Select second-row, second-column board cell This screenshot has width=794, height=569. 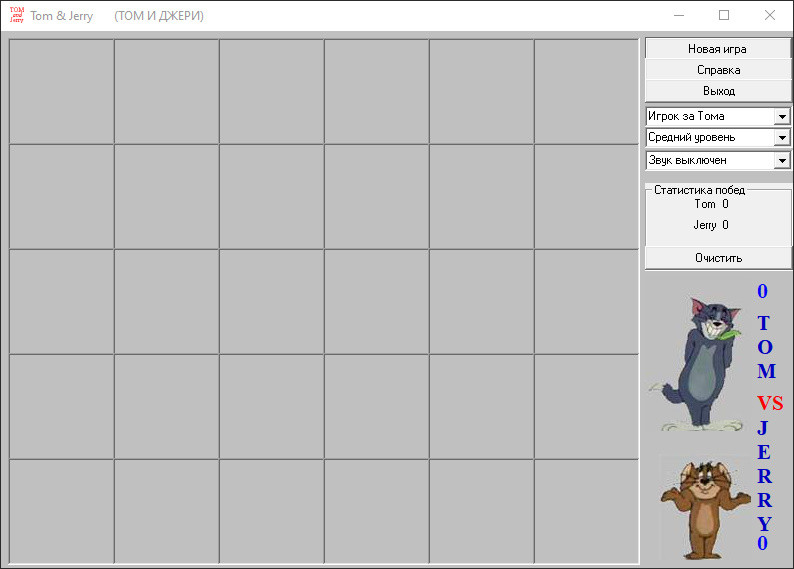point(167,196)
